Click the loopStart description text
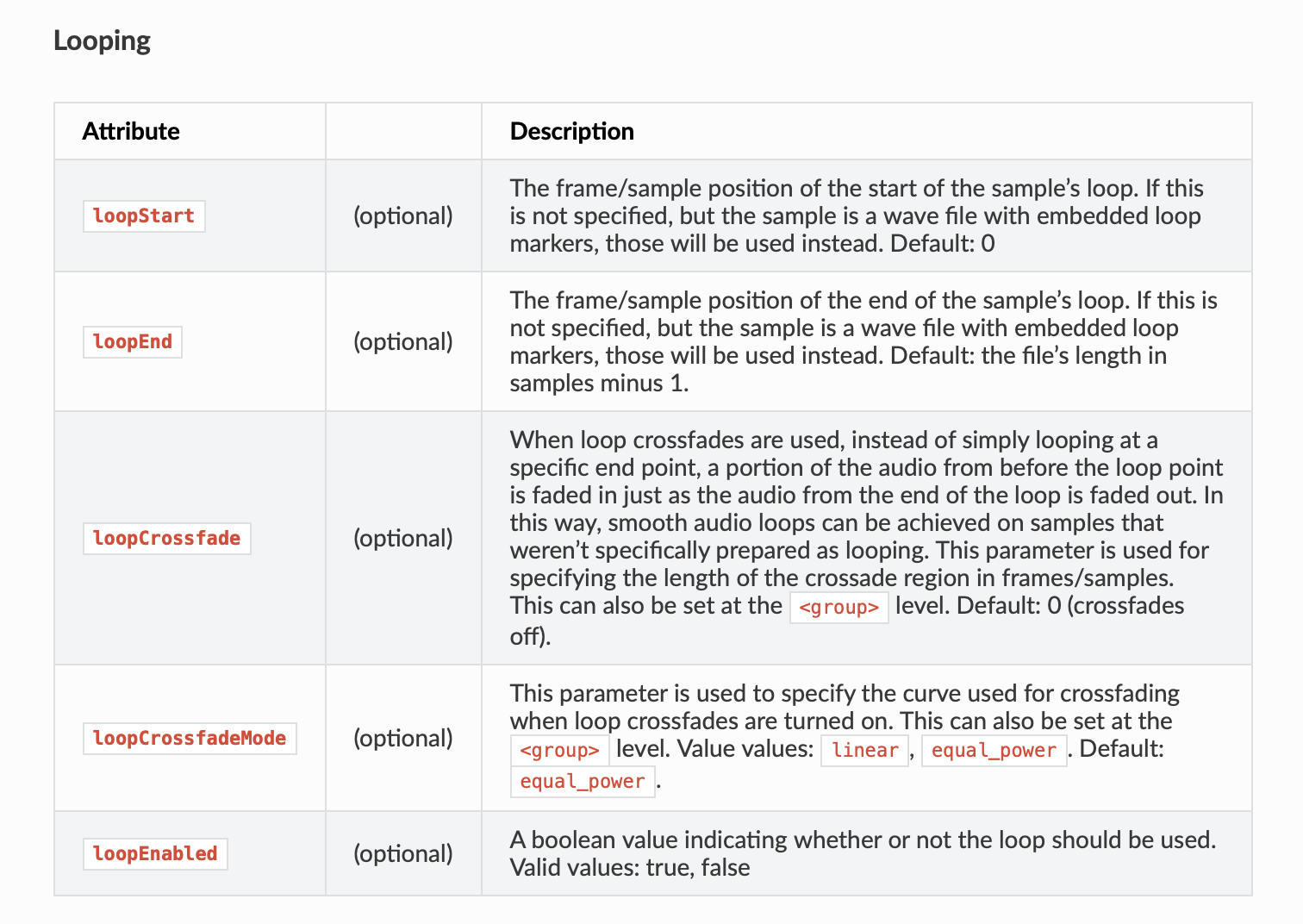 (x=857, y=215)
